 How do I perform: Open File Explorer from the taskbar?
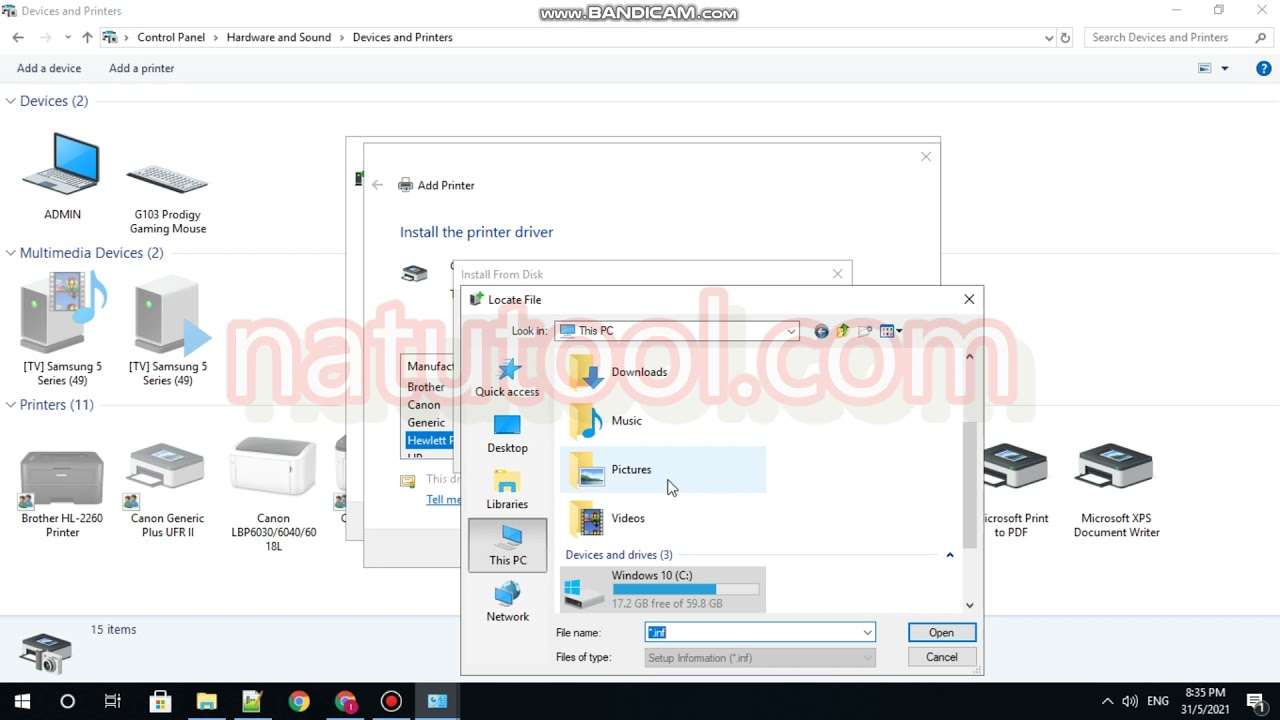pos(206,701)
